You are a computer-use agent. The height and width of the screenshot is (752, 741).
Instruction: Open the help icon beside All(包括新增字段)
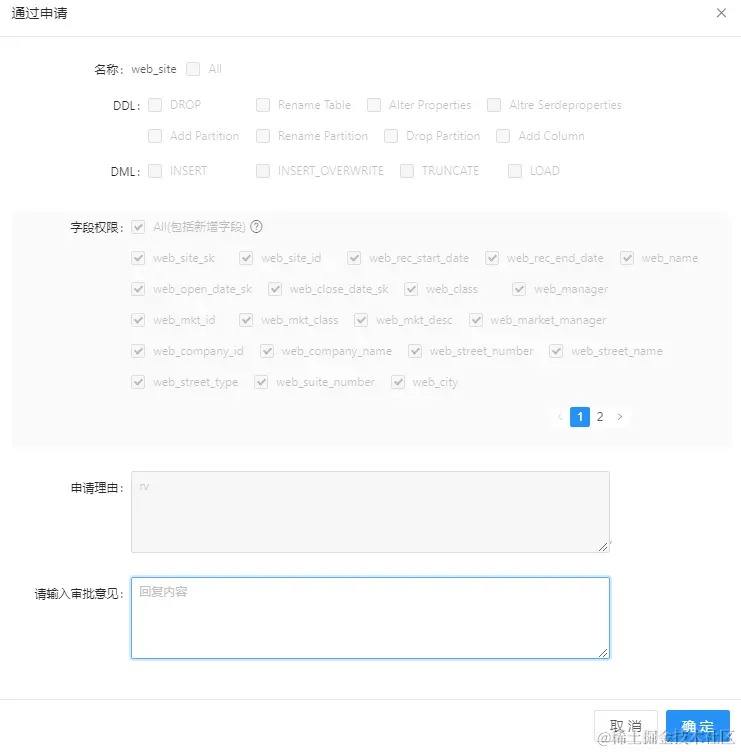coord(257,226)
